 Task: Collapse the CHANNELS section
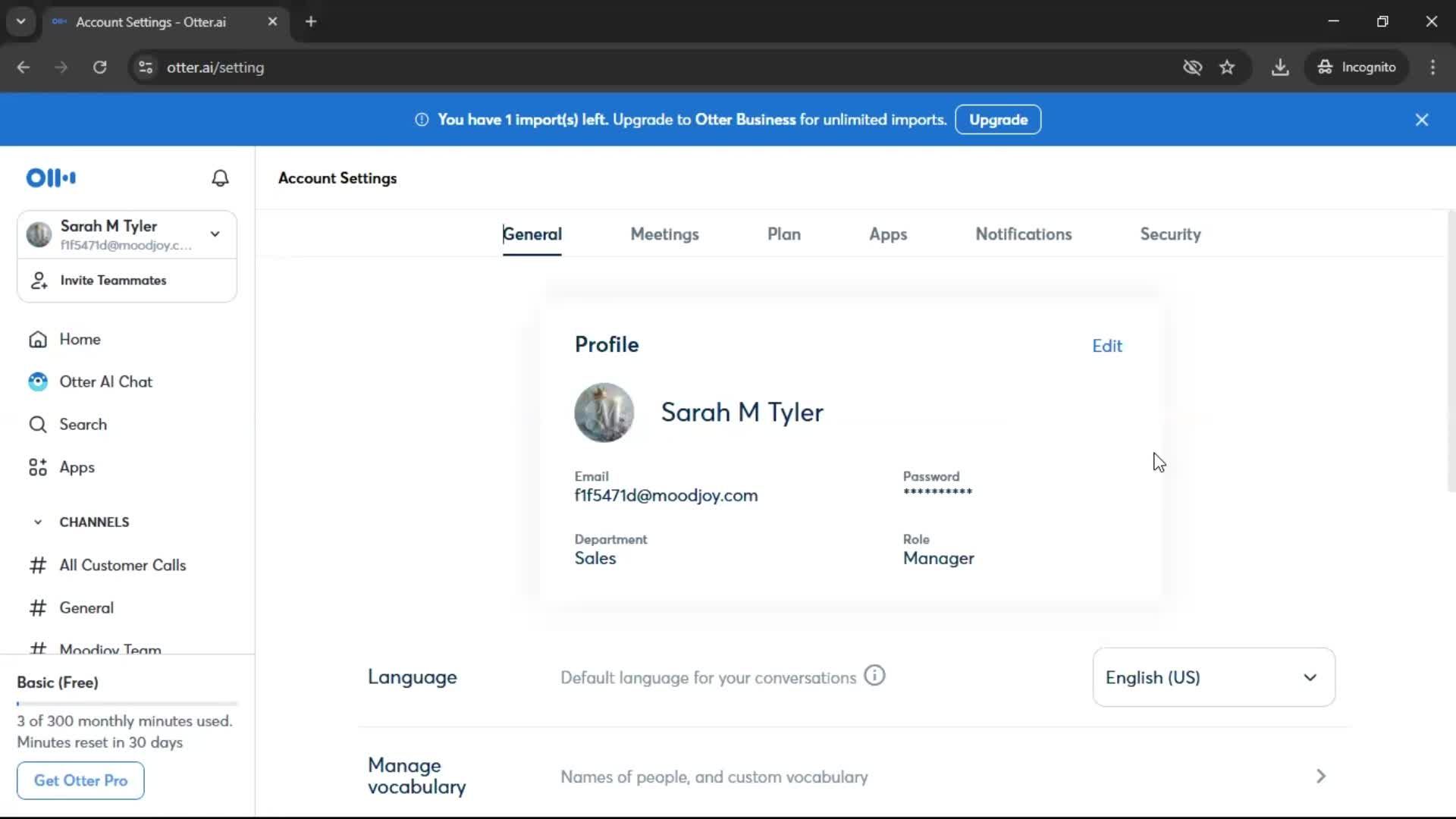pyautogui.click(x=38, y=522)
